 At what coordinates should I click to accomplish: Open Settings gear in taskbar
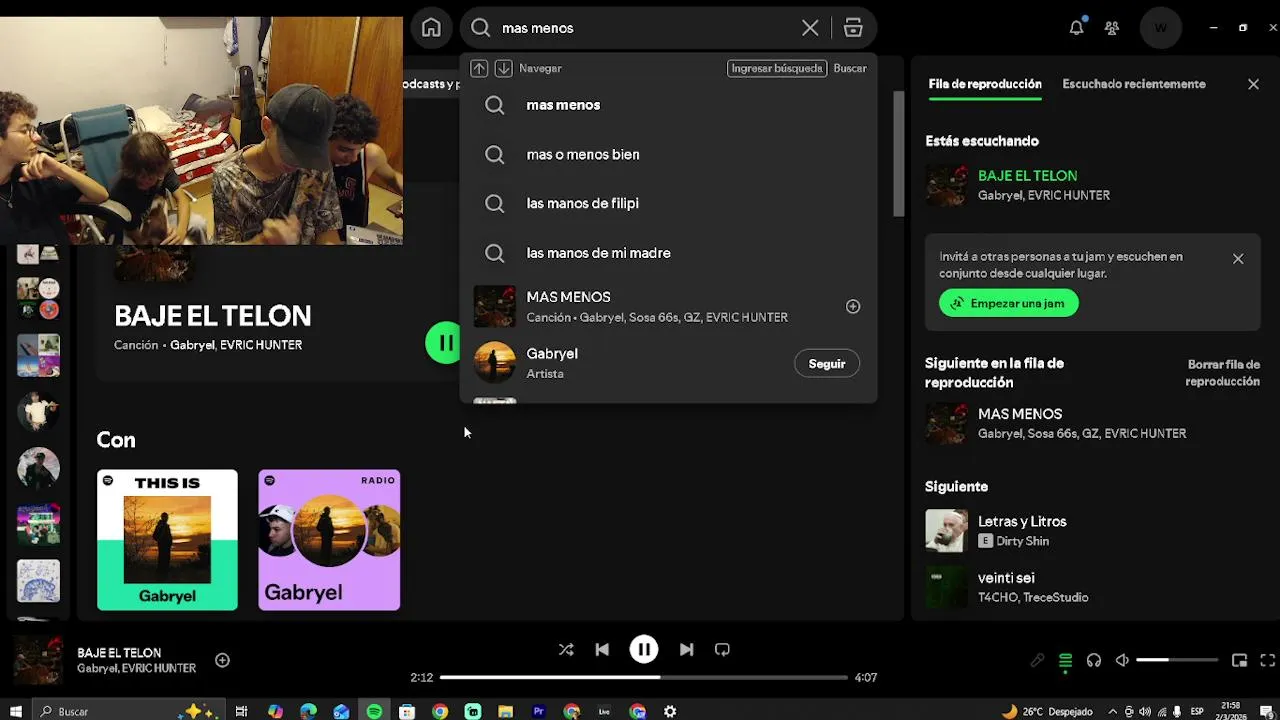click(670, 711)
